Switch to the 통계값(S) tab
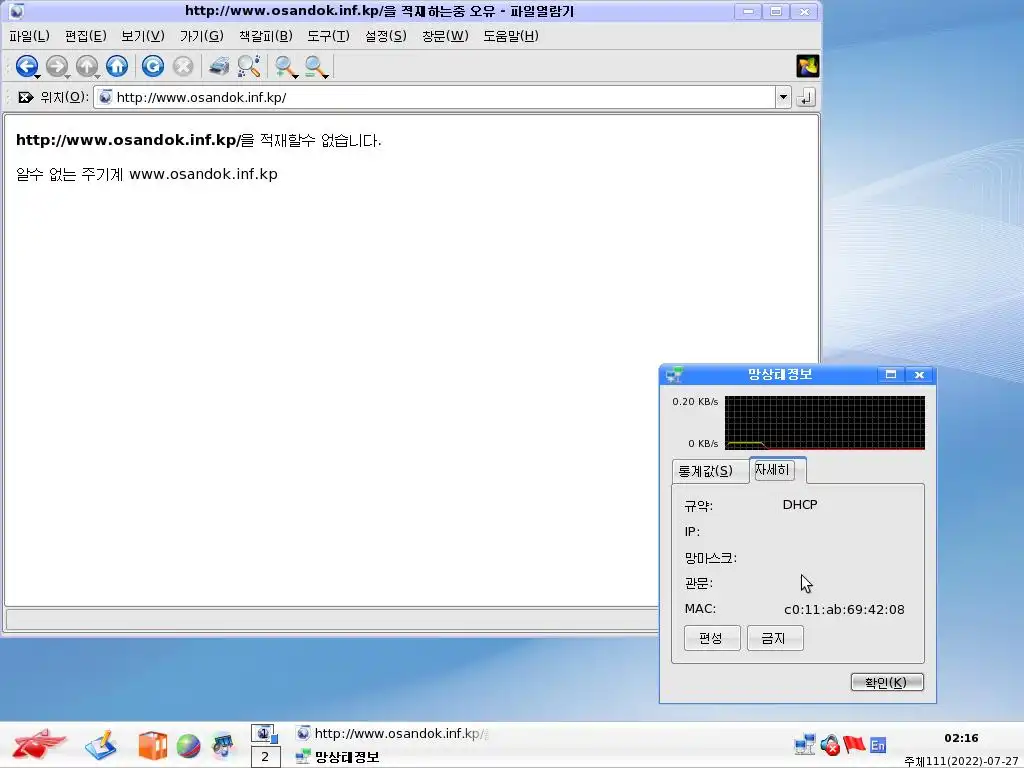 [710, 471]
